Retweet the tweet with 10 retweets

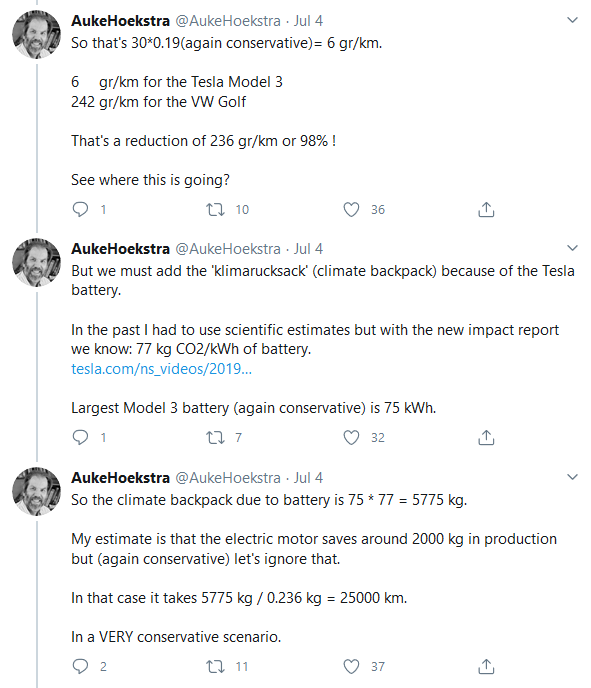215,209
